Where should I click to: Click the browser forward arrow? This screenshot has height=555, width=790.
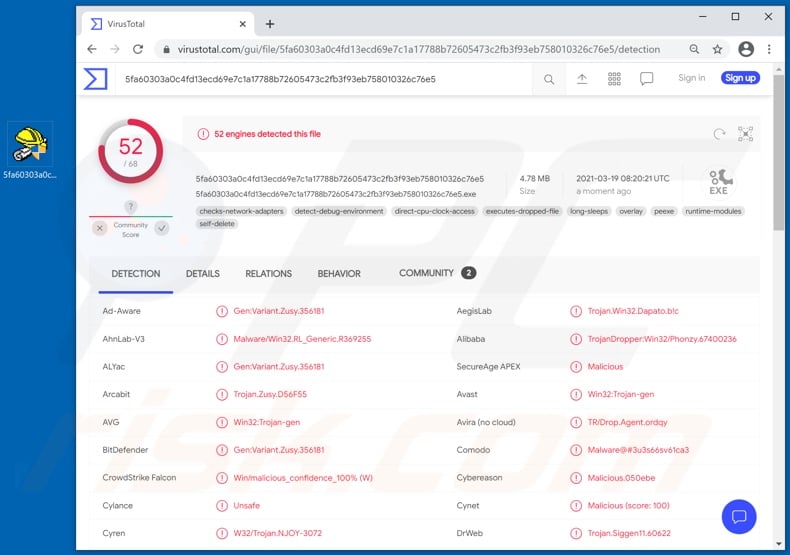pyautogui.click(x=115, y=49)
